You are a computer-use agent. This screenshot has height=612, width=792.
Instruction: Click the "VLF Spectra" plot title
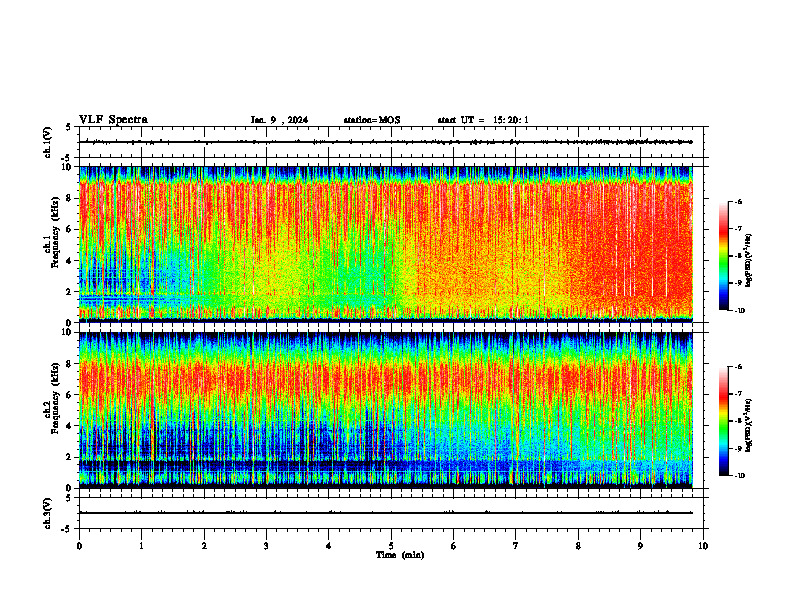point(113,120)
